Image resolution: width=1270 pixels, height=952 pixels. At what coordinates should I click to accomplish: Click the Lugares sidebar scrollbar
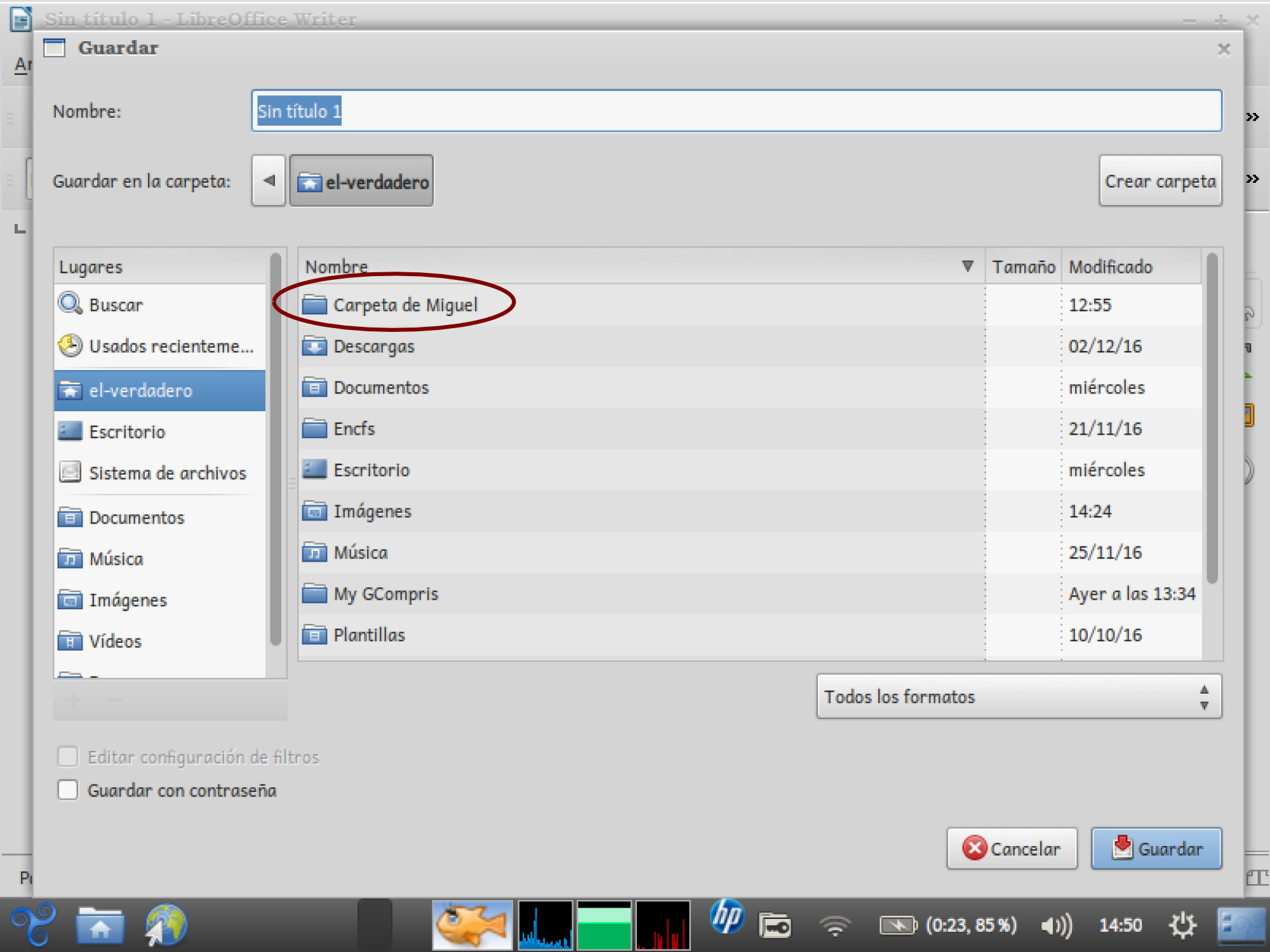(x=275, y=449)
